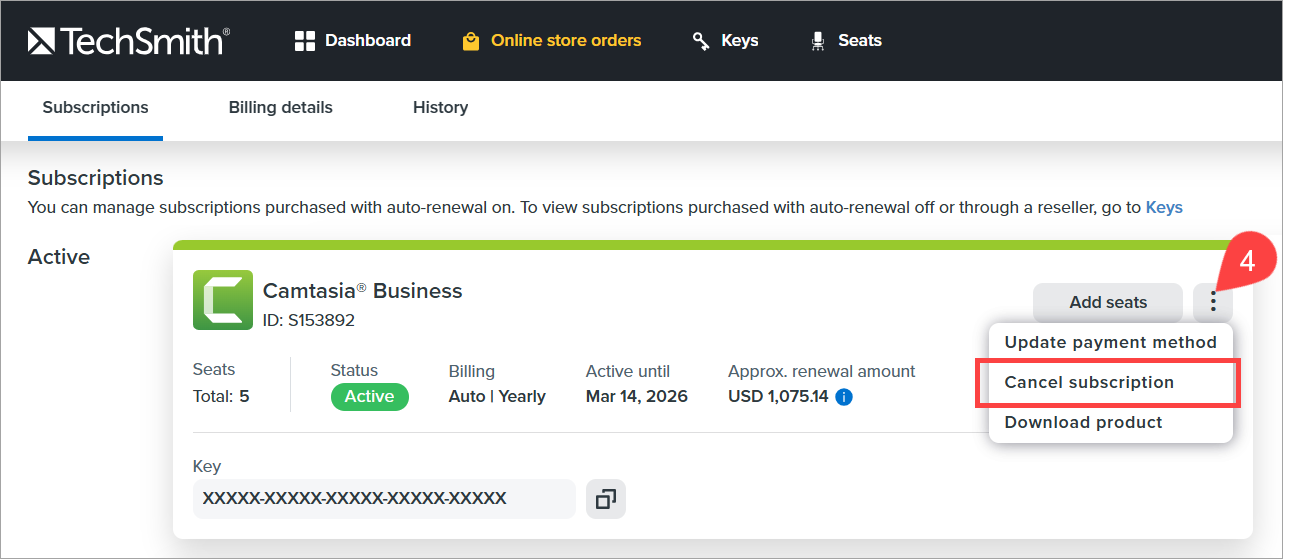Viewport: 1289px width, 559px height.
Task: Choose Download product from the menu
Action: (x=1110, y=422)
